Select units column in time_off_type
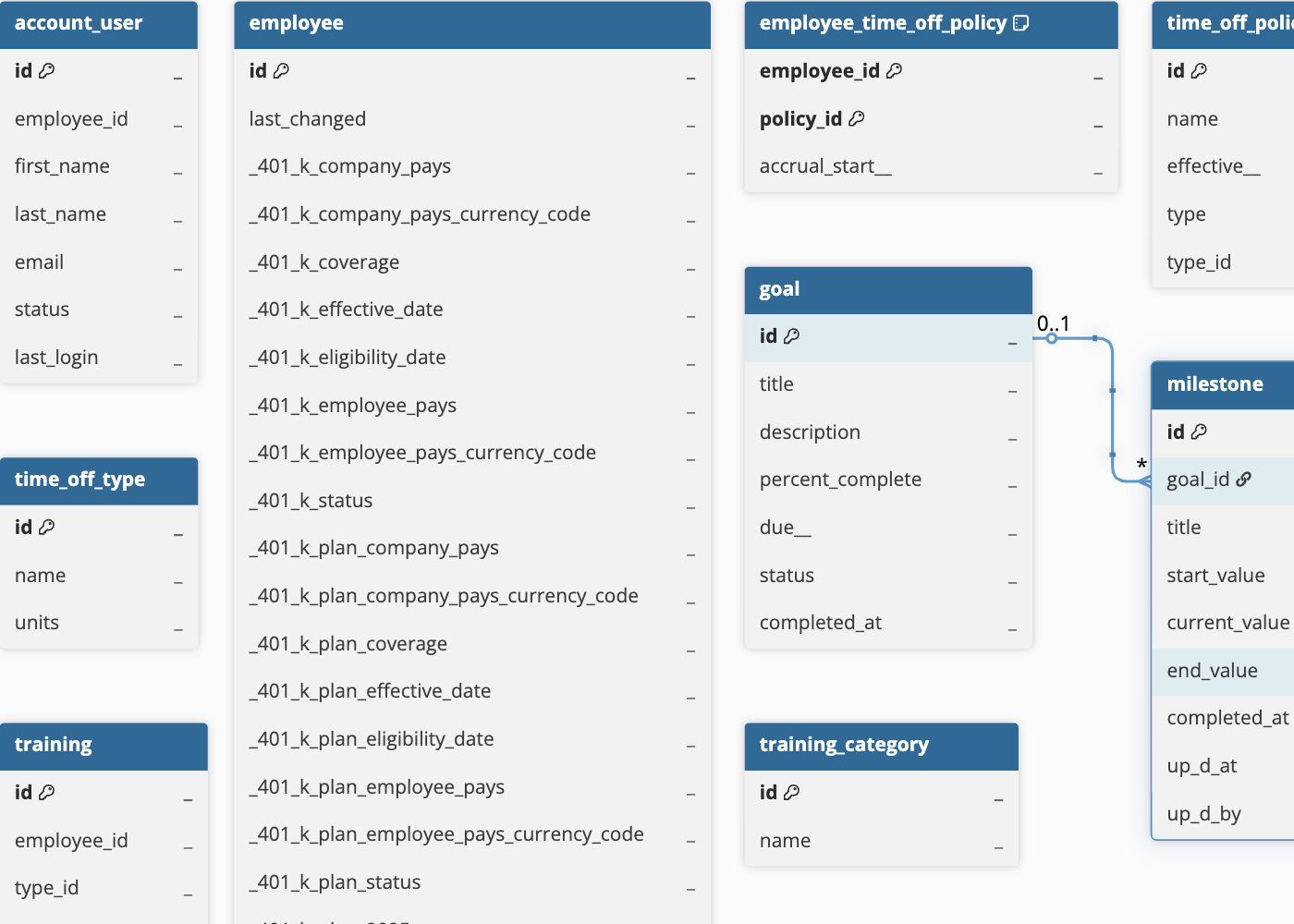 point(99,623)
